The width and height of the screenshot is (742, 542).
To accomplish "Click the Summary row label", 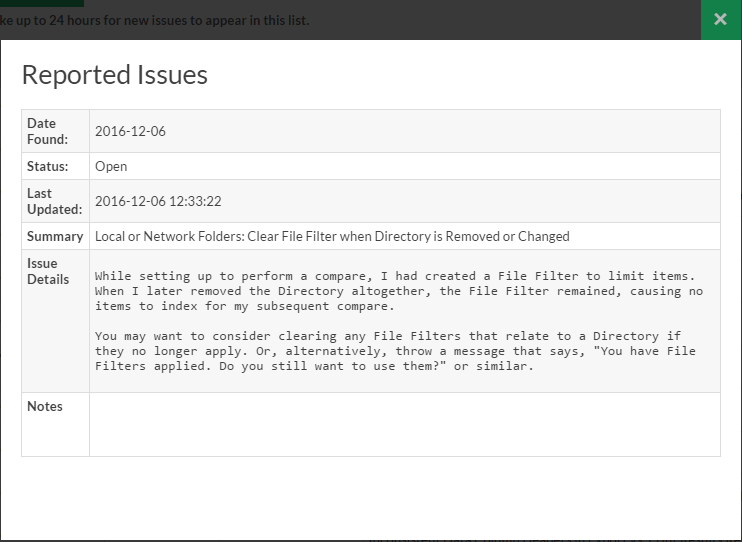I will 55,236.
